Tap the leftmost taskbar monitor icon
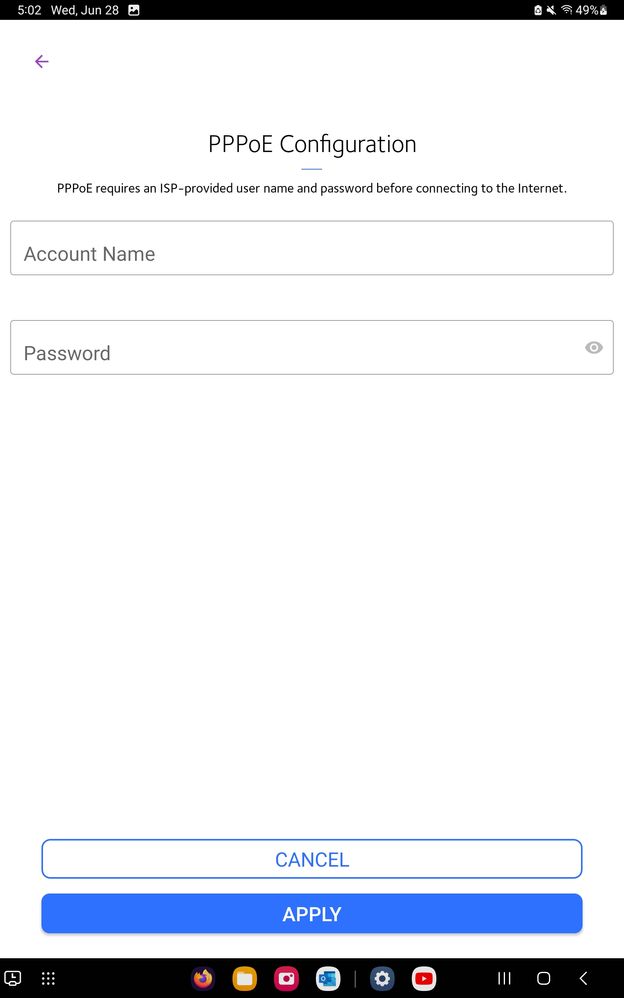The height and width of the screenshot is (998, 624). pyautogui.click(x=13, y=978)
